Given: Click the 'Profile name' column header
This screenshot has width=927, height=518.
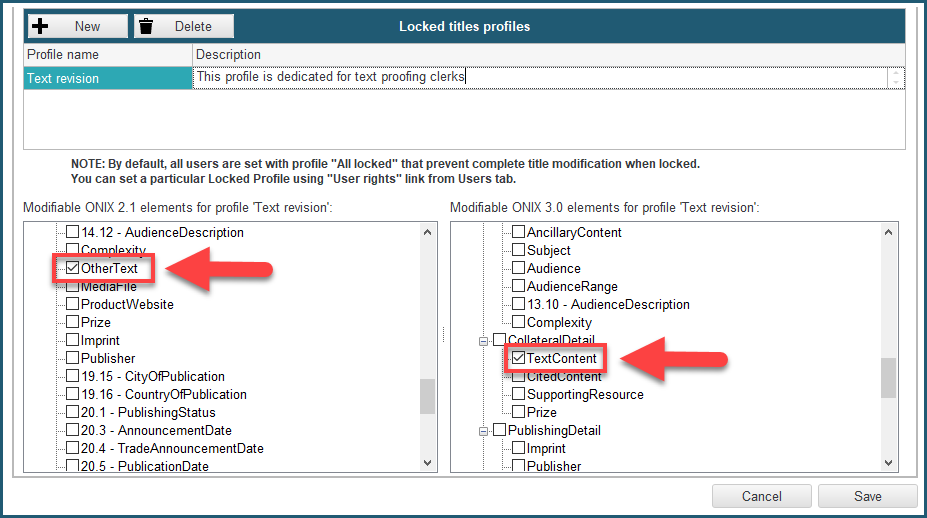Looking at the screenshot, I should 108,54.
